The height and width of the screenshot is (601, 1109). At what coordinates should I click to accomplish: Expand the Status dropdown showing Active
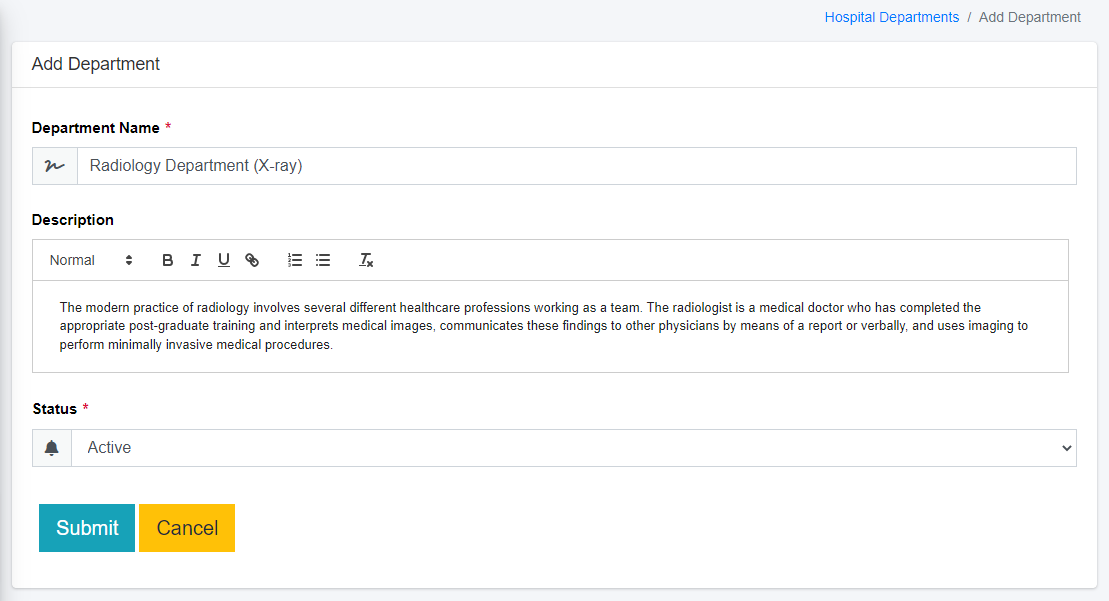click(x=573, y=448)
